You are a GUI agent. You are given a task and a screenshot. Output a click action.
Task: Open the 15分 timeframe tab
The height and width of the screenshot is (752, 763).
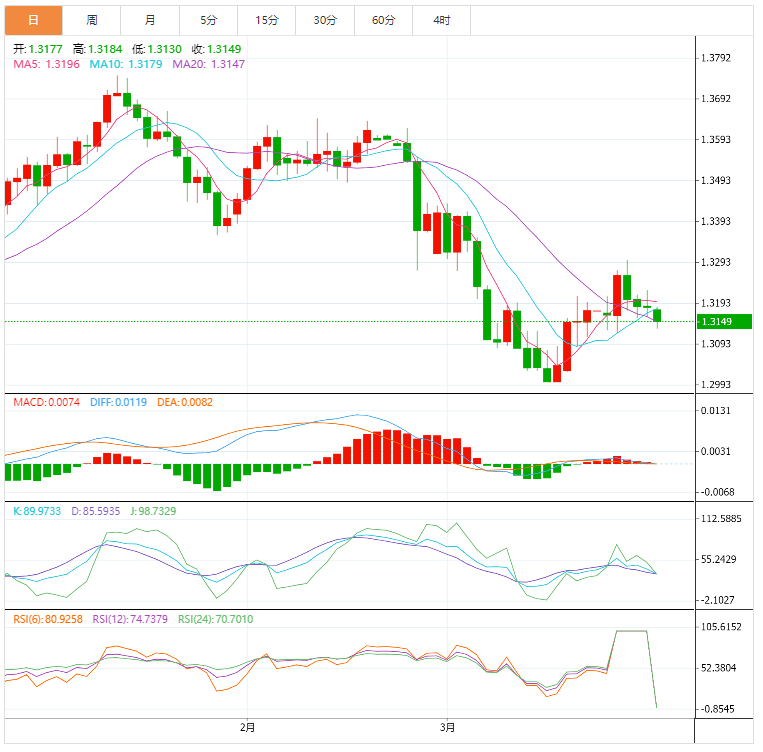pyautogui.click(x=267, y=20)
